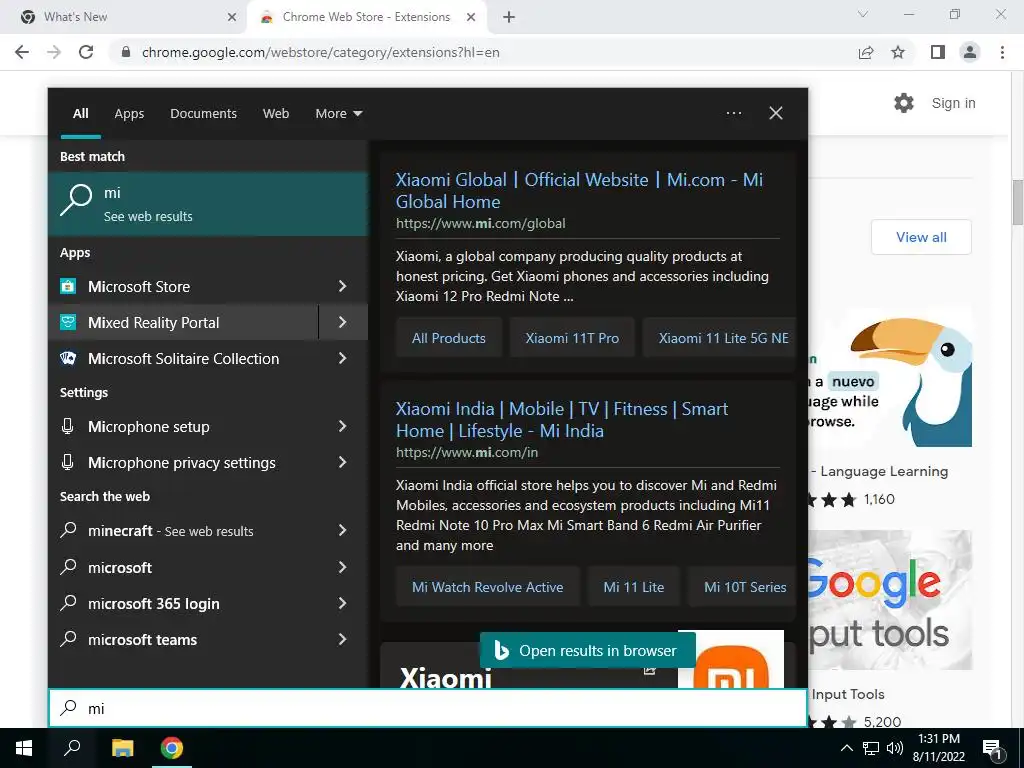Viewport: 1024px width, 768px height.
Task: Open new tab with plus button
Action: [509, 17]
